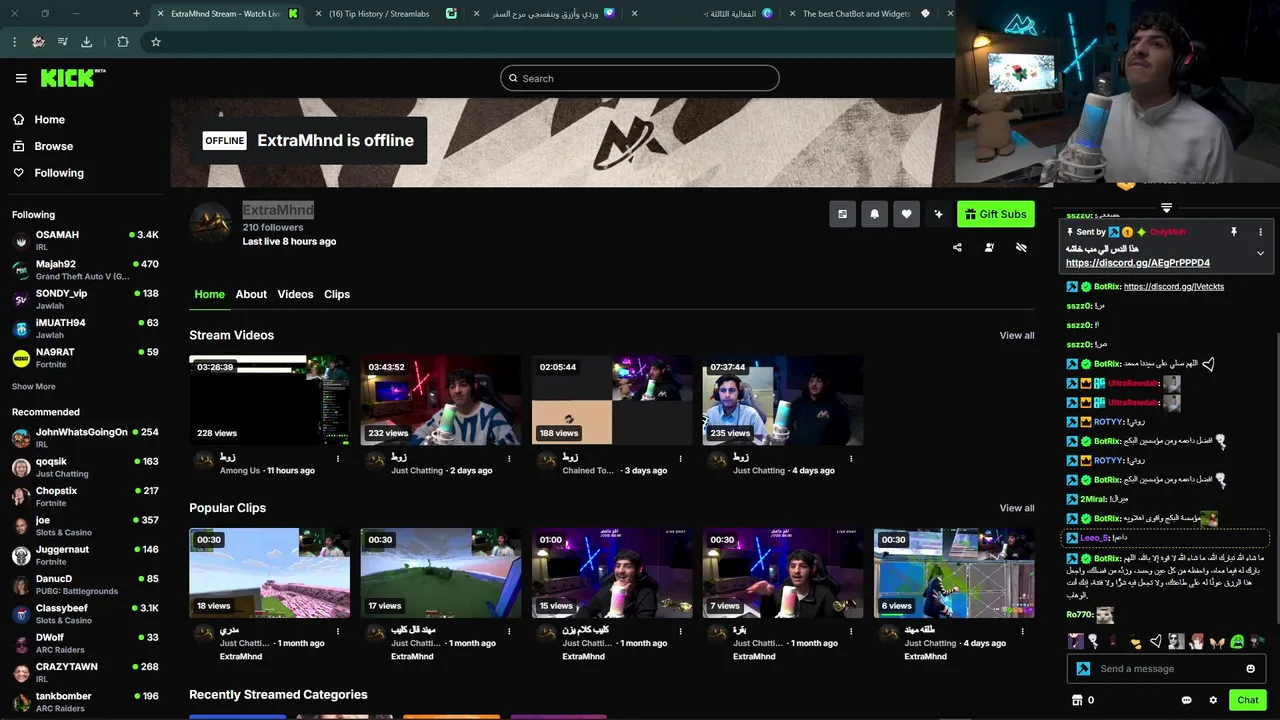Open the browser three-dot menu

point(14,42)
